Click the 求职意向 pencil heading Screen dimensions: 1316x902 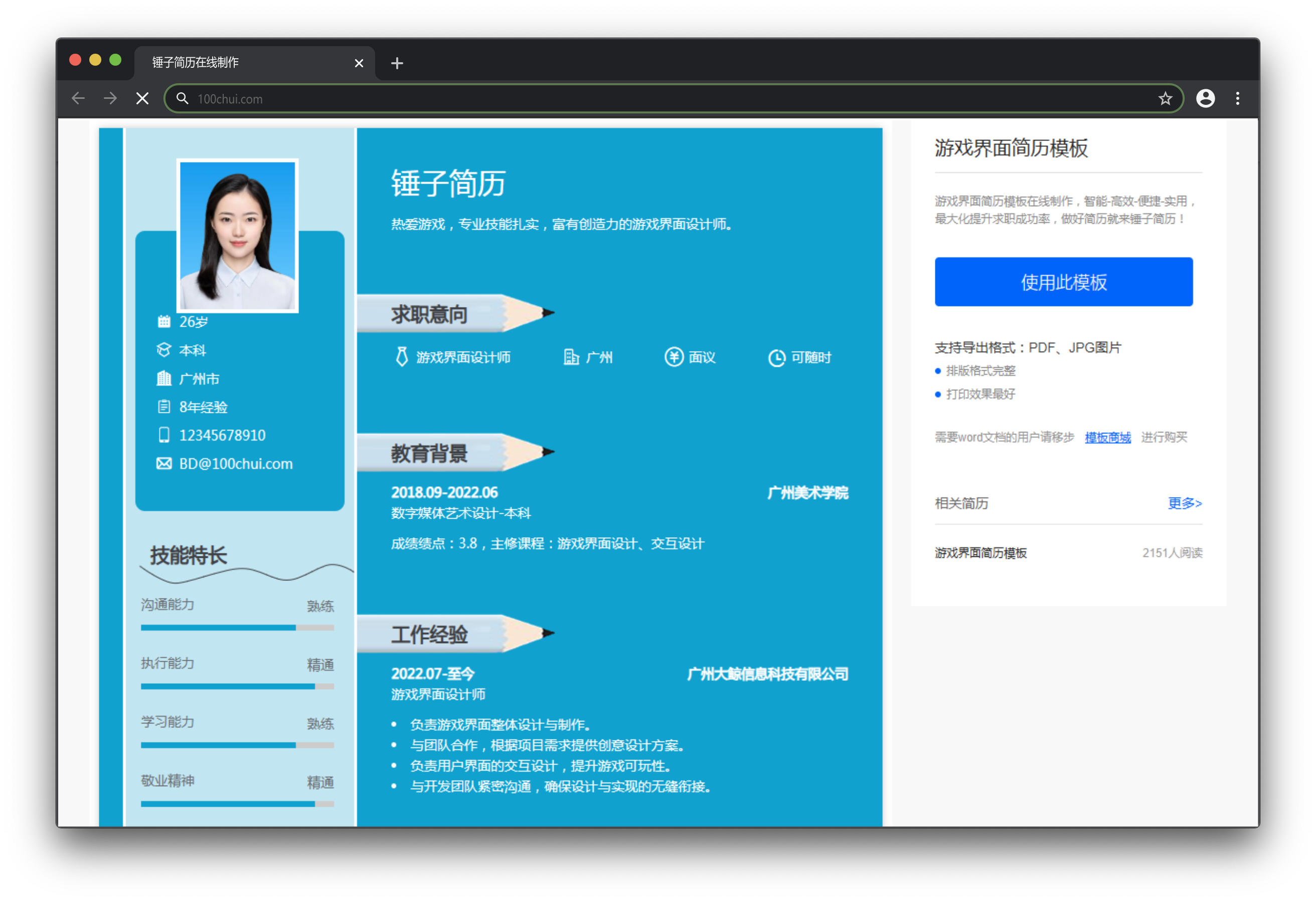click(x=455, y=313)
